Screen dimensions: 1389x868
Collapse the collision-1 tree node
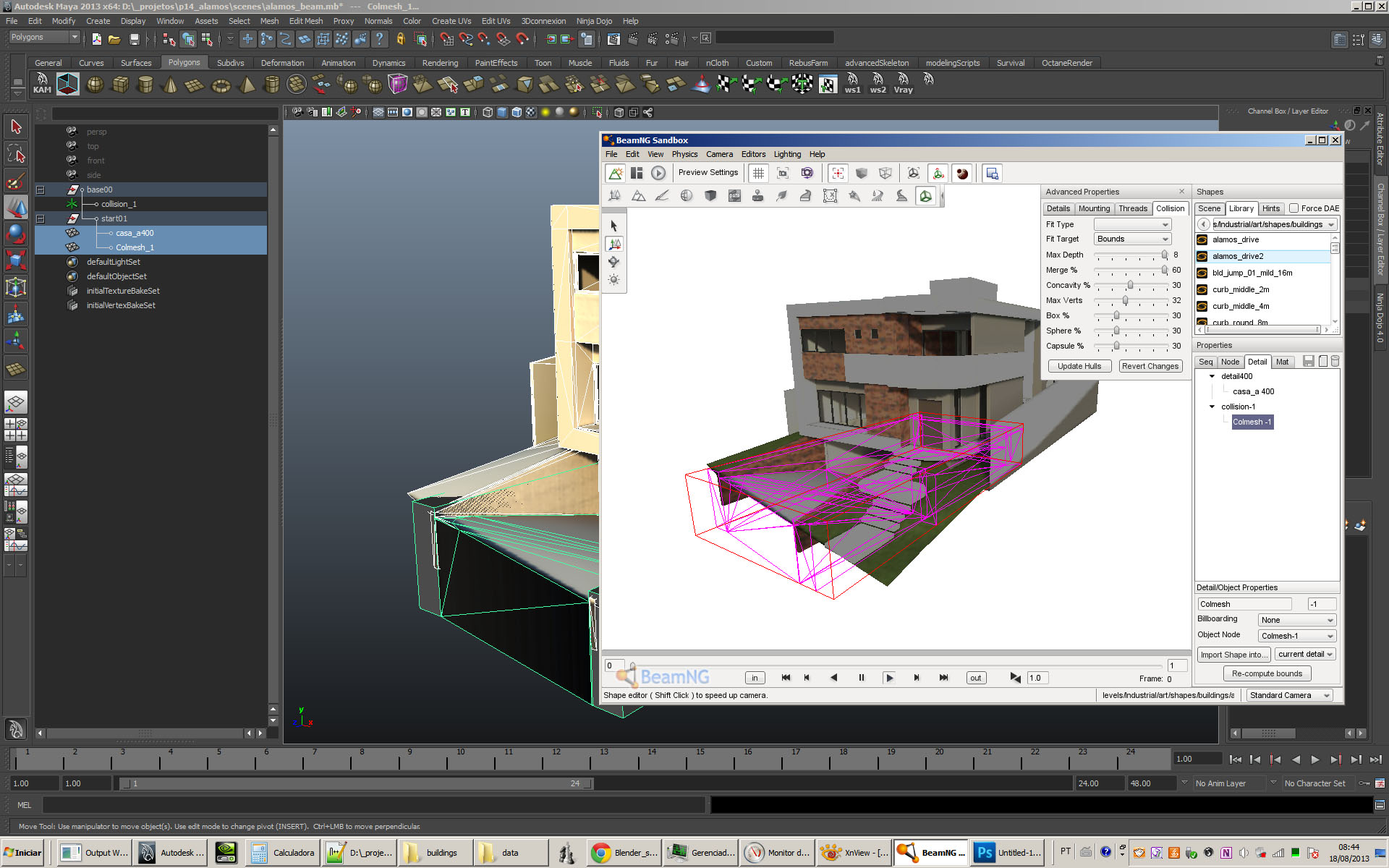tap(1212, 407)
